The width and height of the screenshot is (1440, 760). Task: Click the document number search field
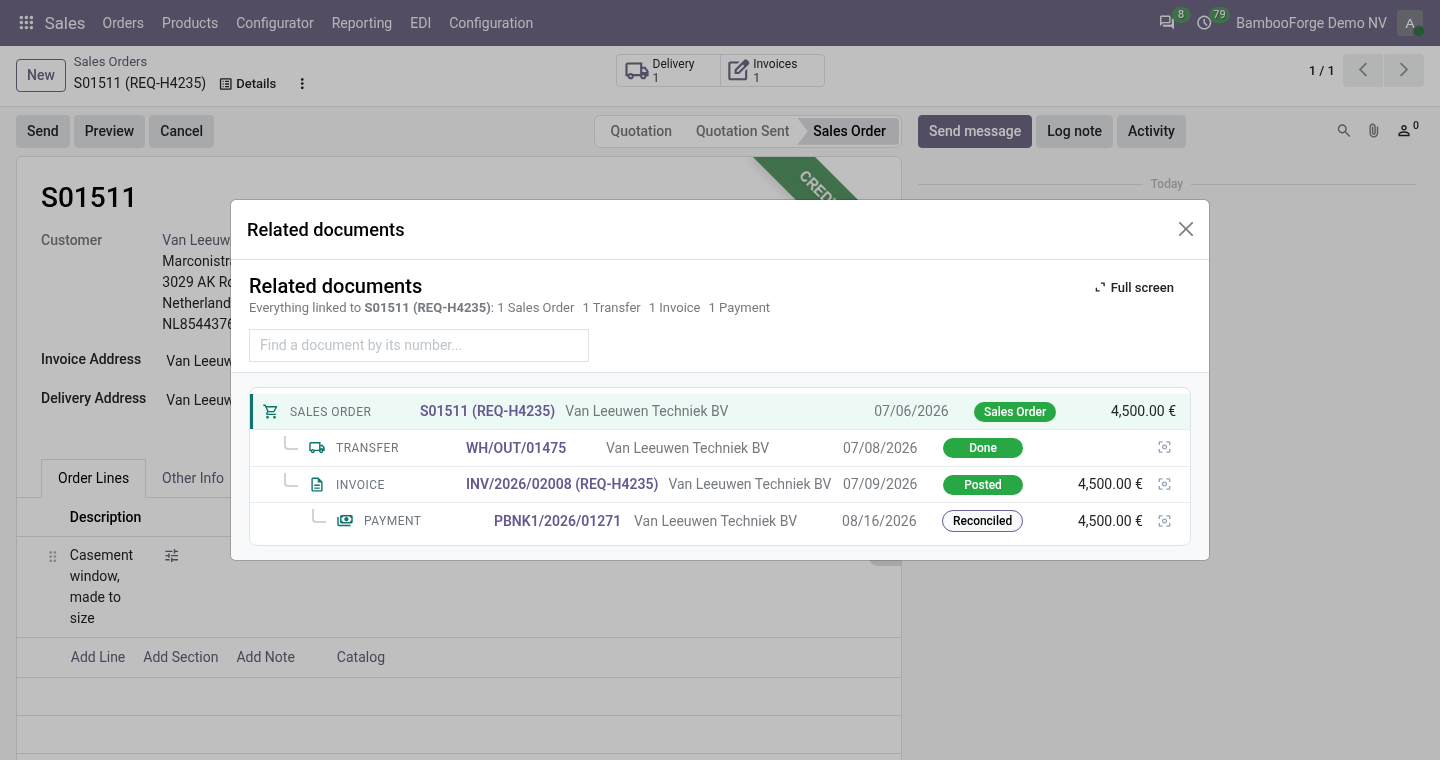419,345
